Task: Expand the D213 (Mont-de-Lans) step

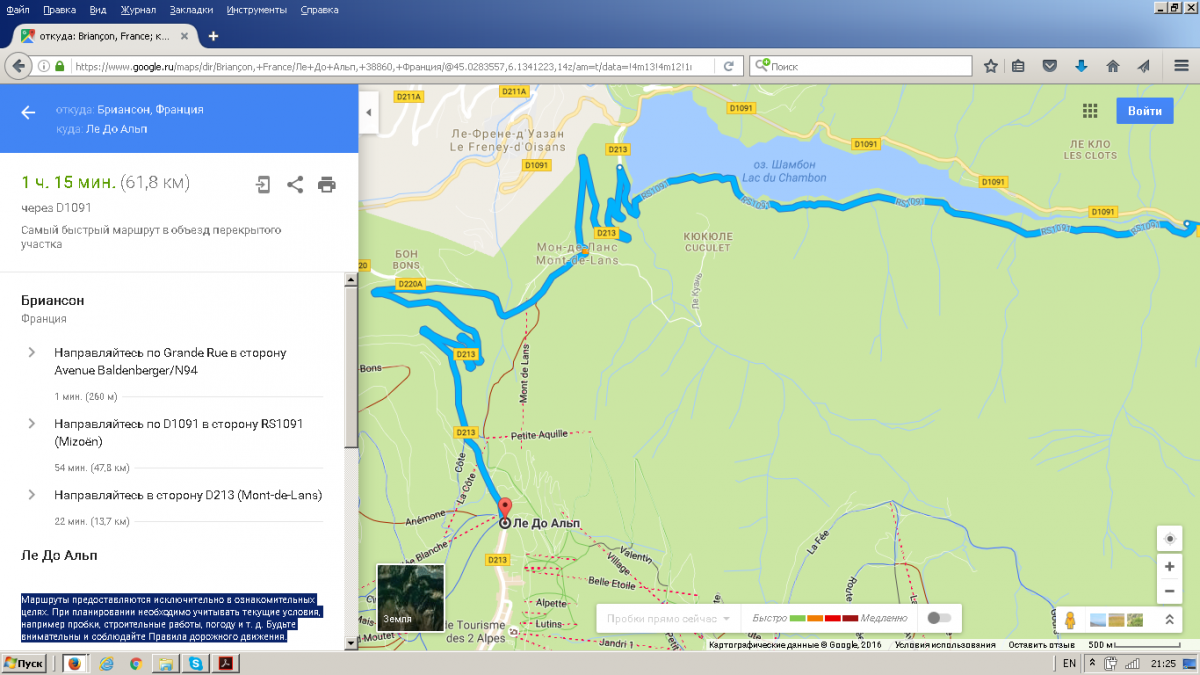Action: 32,495
